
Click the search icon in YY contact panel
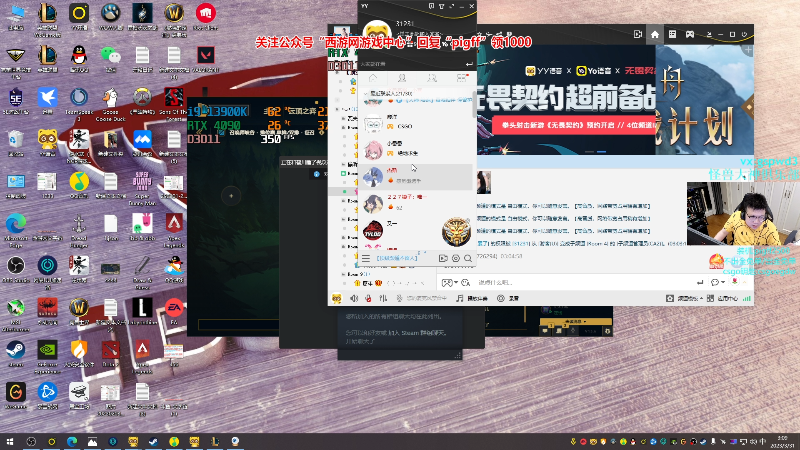point(468,259)
